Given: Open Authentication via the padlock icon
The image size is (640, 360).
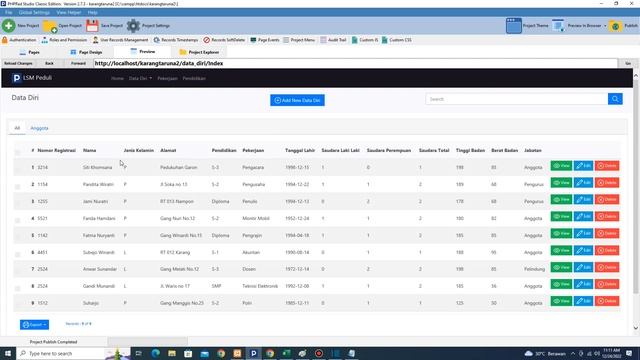Looking at the screenshot, I should pyautogui.click(x=5, y=40).
